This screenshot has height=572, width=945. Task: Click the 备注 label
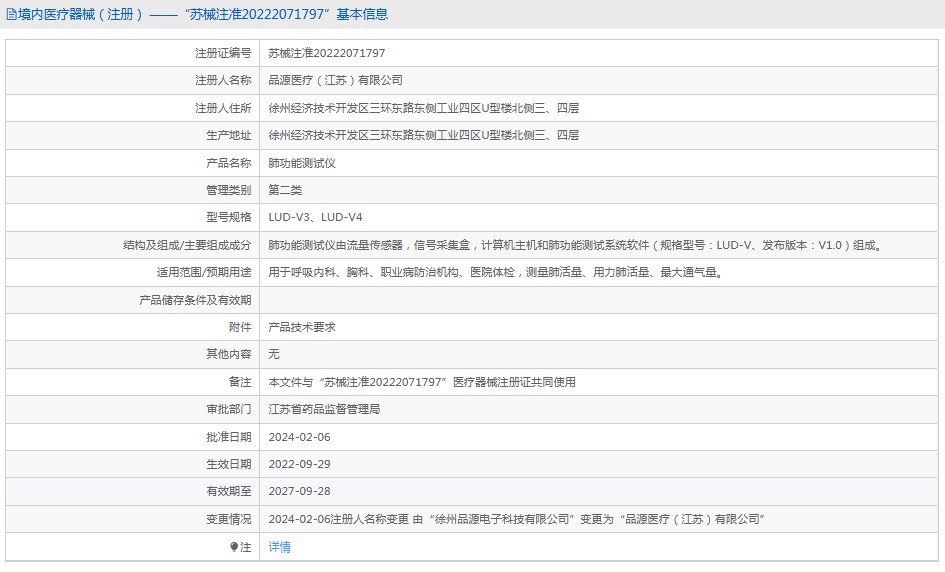coord(240,382)
